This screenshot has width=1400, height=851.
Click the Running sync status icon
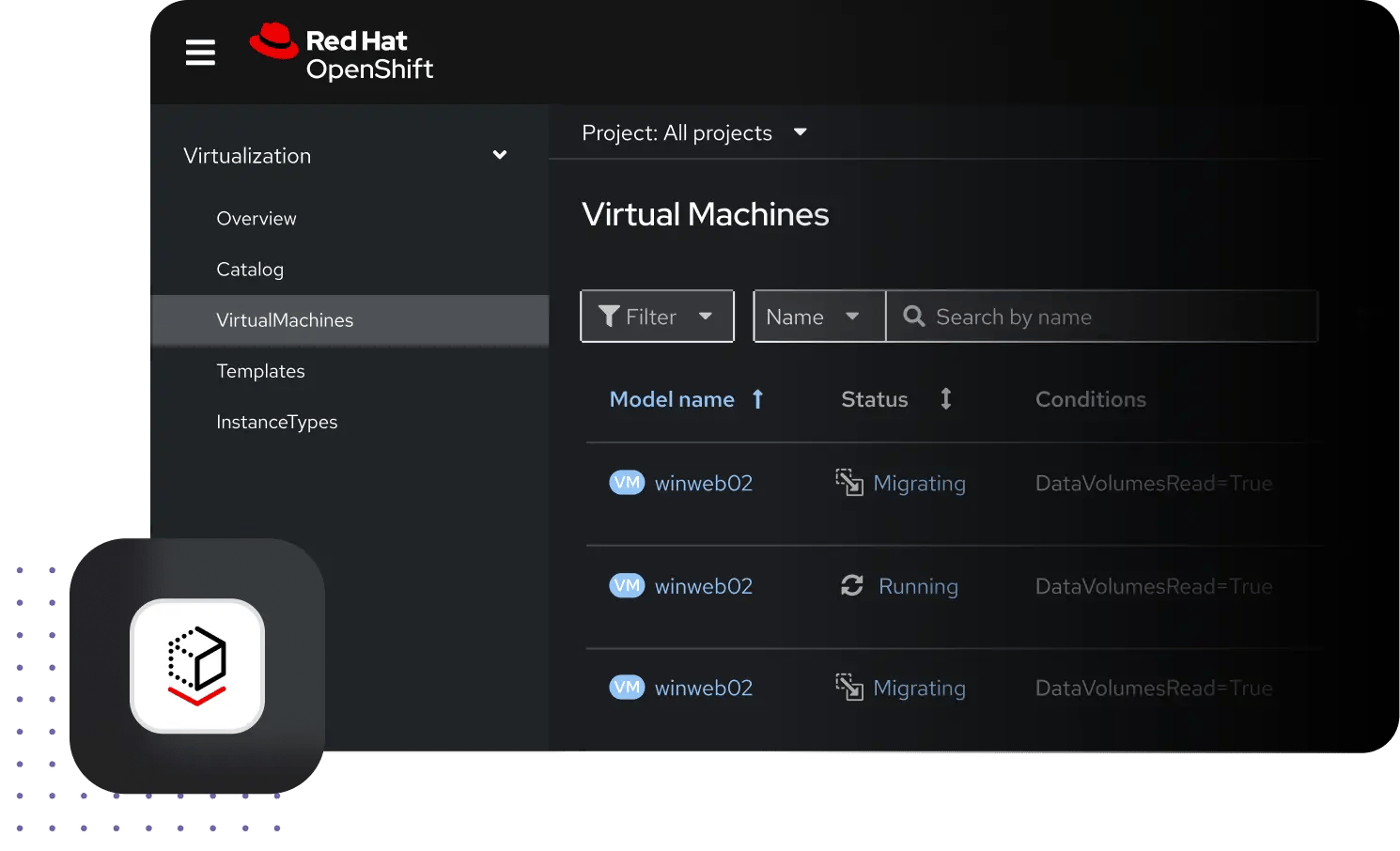(x=852, y=586)
